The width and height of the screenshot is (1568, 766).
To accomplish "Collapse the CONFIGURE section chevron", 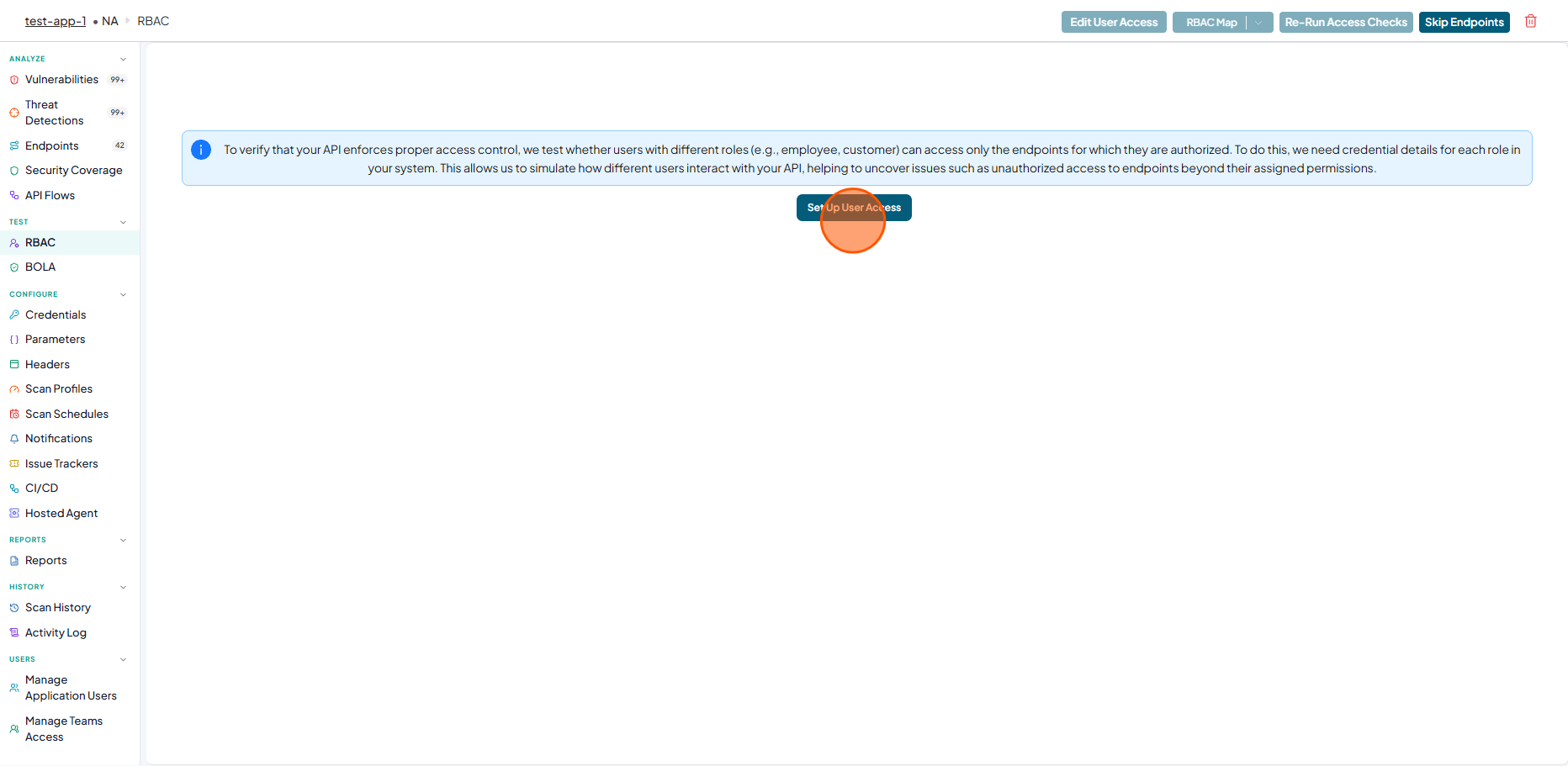I will click(x=123, y=294).
